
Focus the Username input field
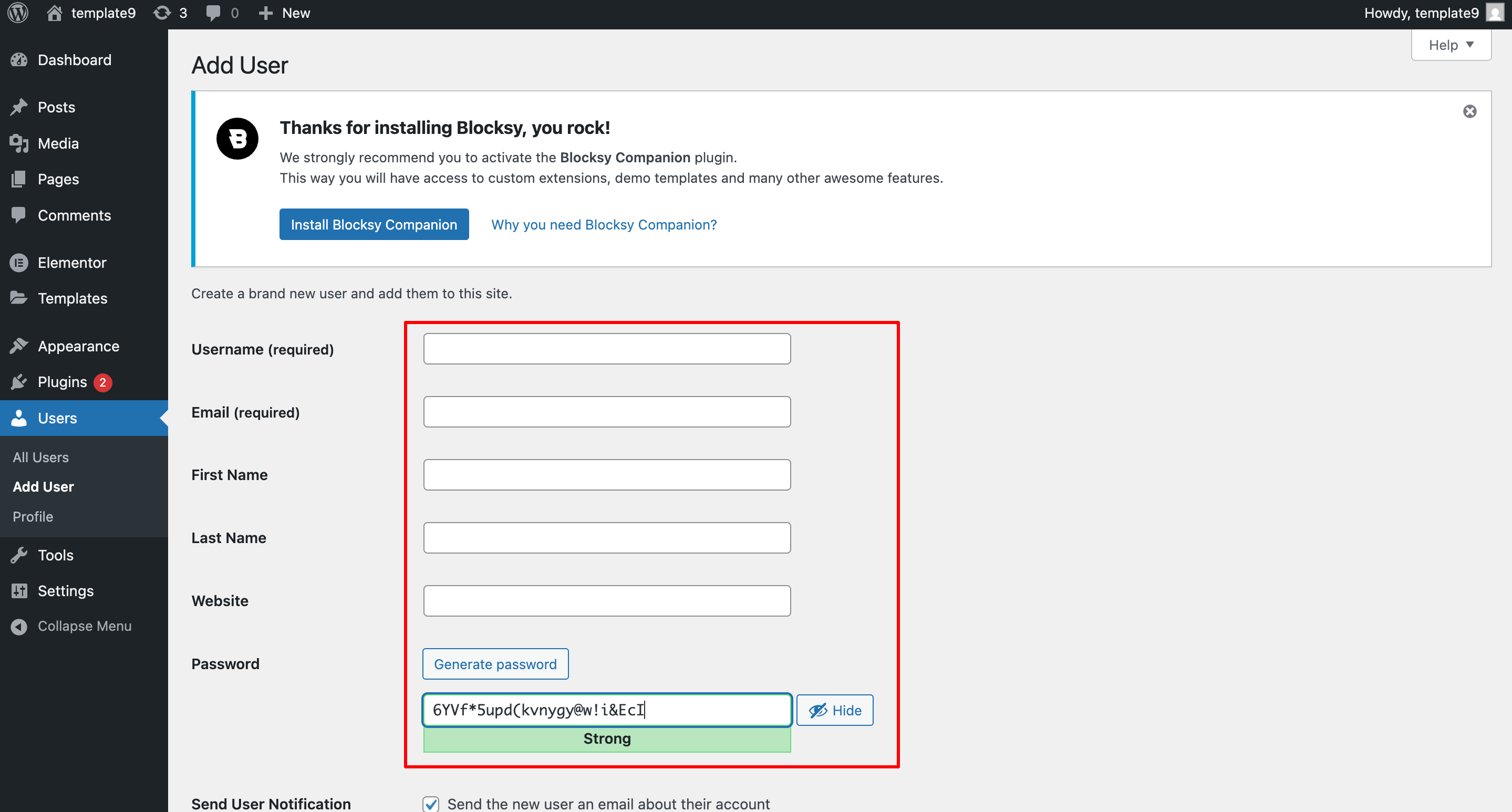click(606, 349)
